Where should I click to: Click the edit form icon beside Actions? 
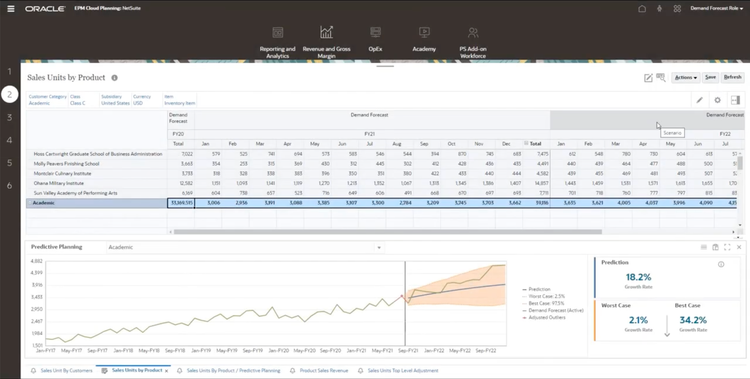[648, 78]
